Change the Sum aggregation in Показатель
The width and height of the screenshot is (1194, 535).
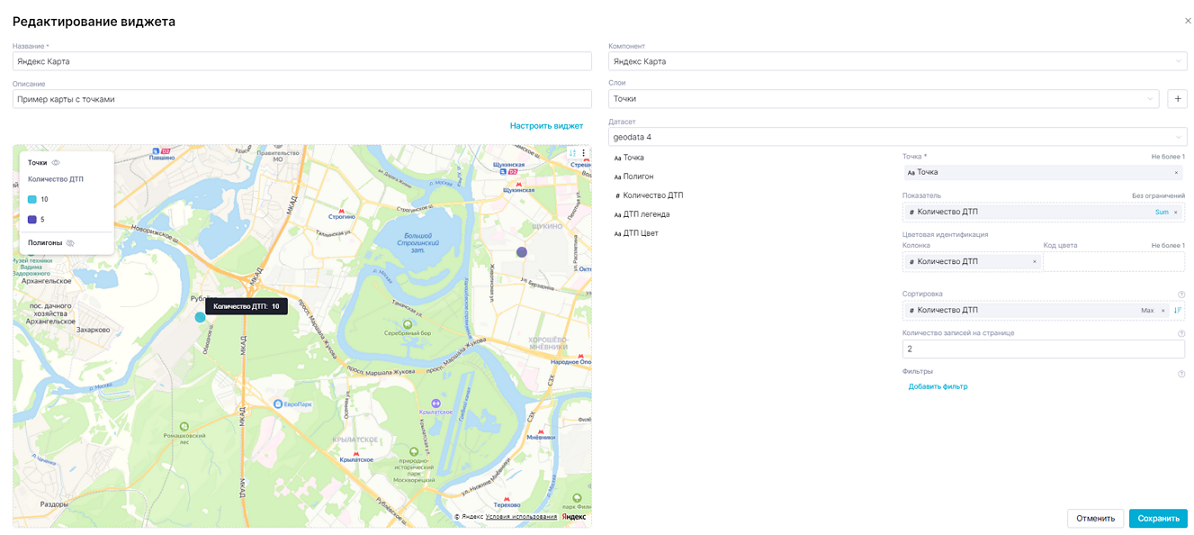(x=1161, y=212)
